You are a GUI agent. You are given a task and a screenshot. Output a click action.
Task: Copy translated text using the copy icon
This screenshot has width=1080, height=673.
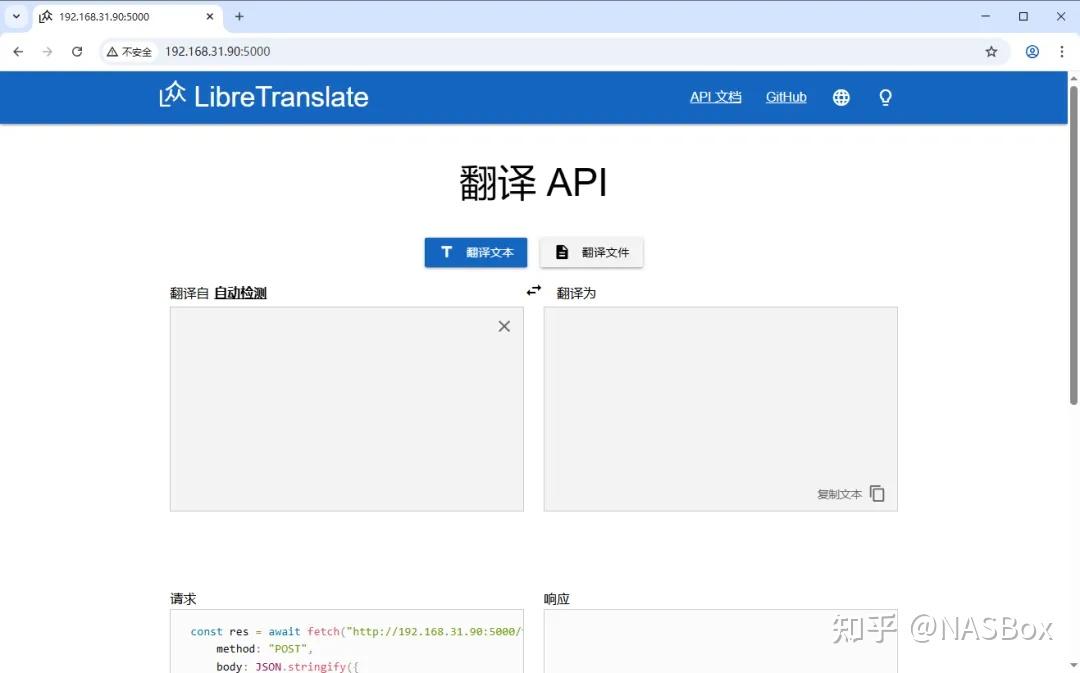pyautogui.click(x=877, y=493)
